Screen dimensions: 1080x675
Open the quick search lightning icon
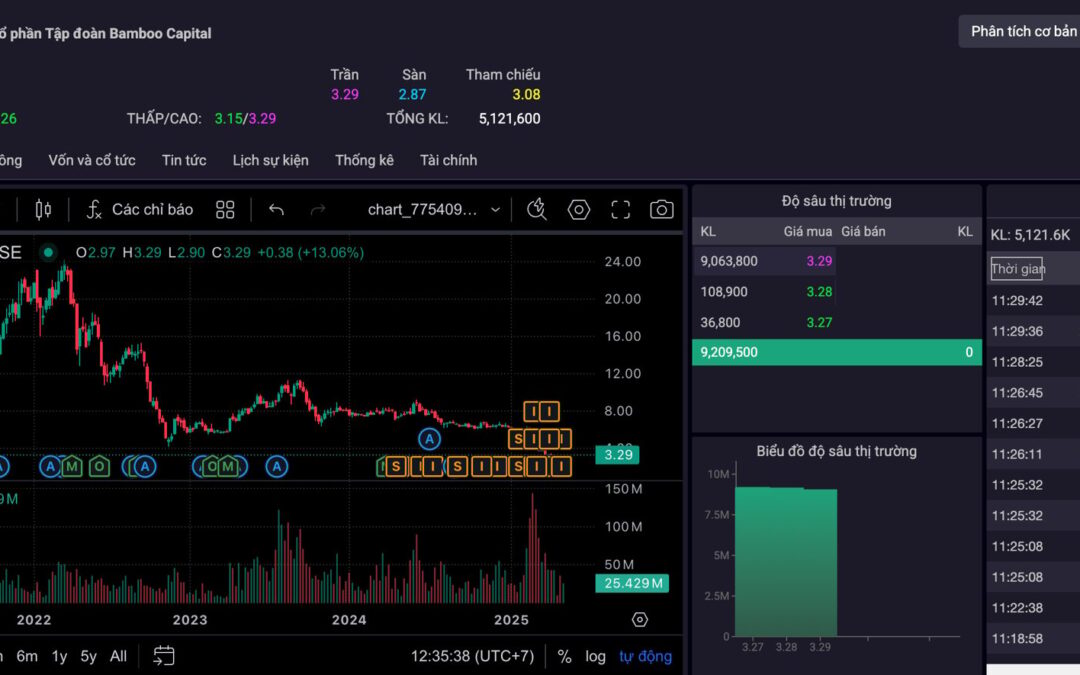pos(537,210)
